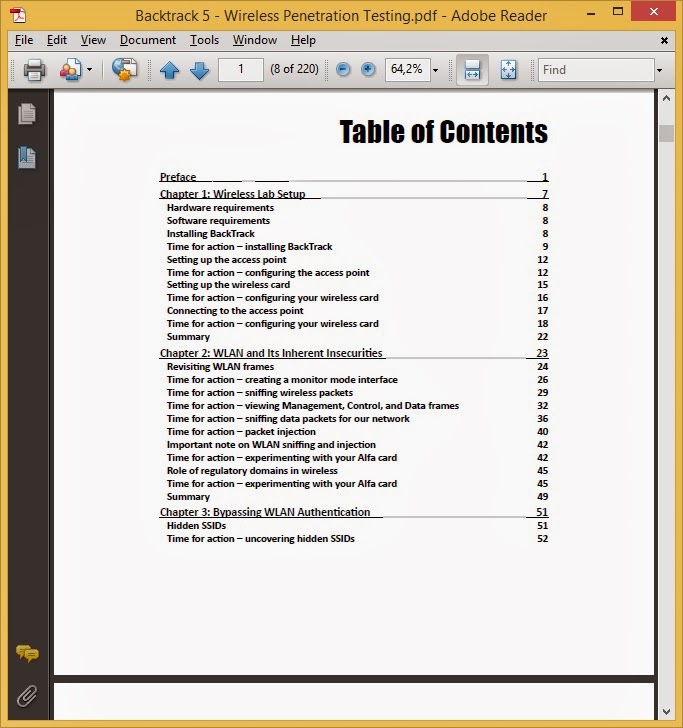Image resolution: width=683 pixels, height=728 pixels.
Task: Click Connecting to the access point
Action: [x=235, y=311]
